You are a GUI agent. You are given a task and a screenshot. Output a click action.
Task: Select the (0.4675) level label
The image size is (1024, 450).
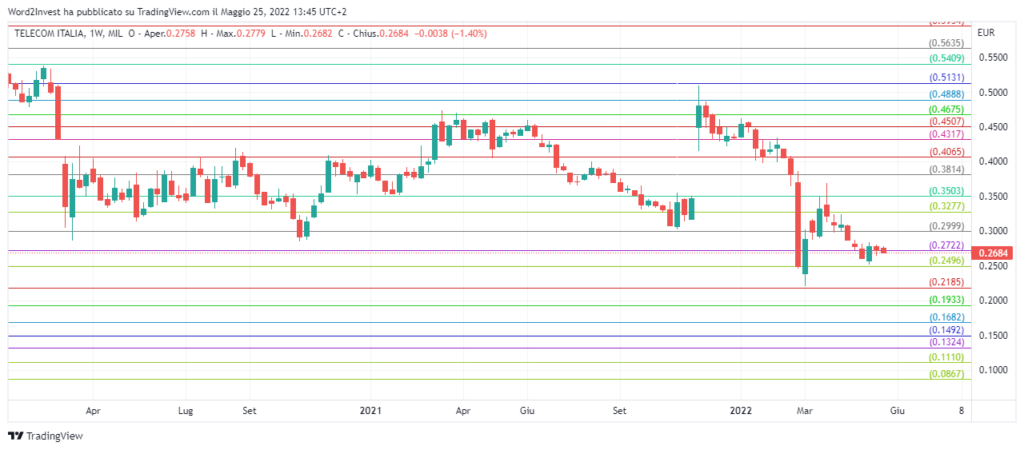[x=946, y=109]
